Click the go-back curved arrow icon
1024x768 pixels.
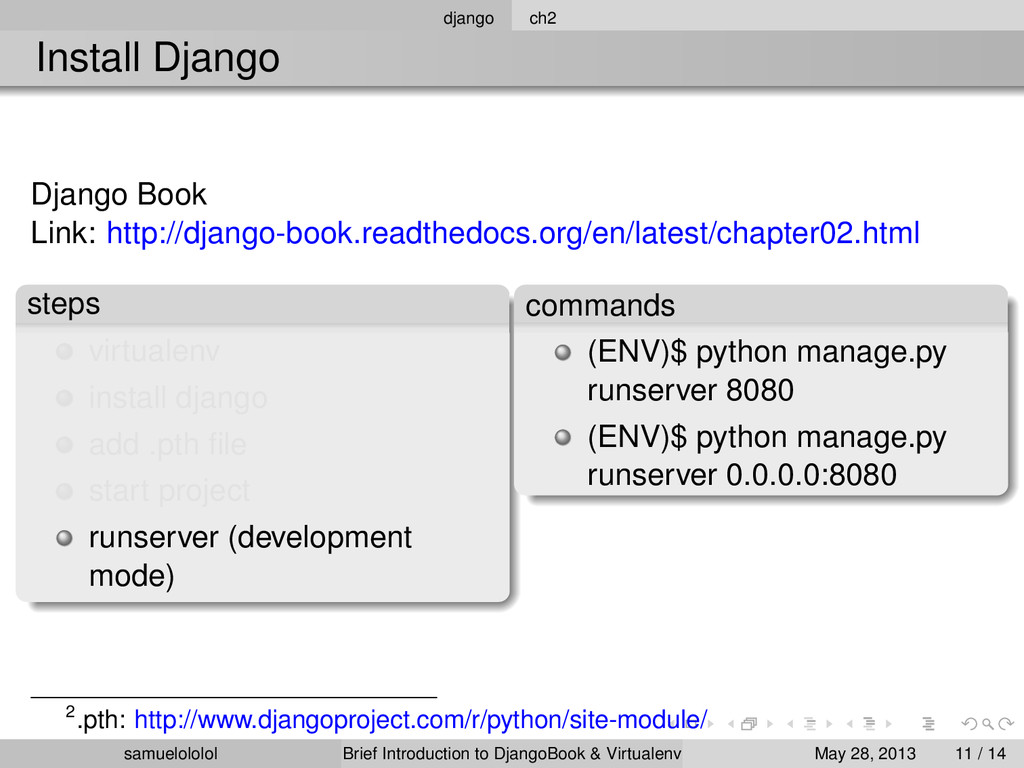pos(970,724)
